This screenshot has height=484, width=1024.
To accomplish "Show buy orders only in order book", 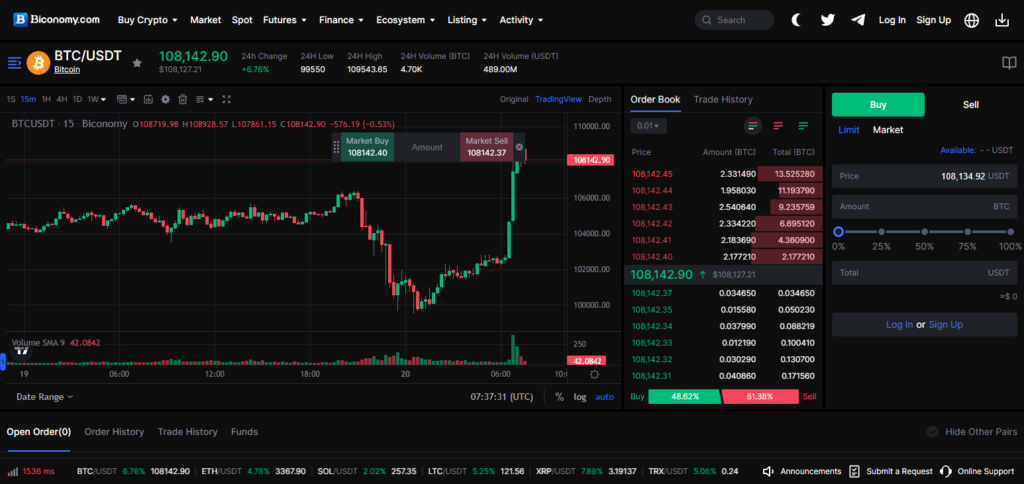I will pos(803,125).
